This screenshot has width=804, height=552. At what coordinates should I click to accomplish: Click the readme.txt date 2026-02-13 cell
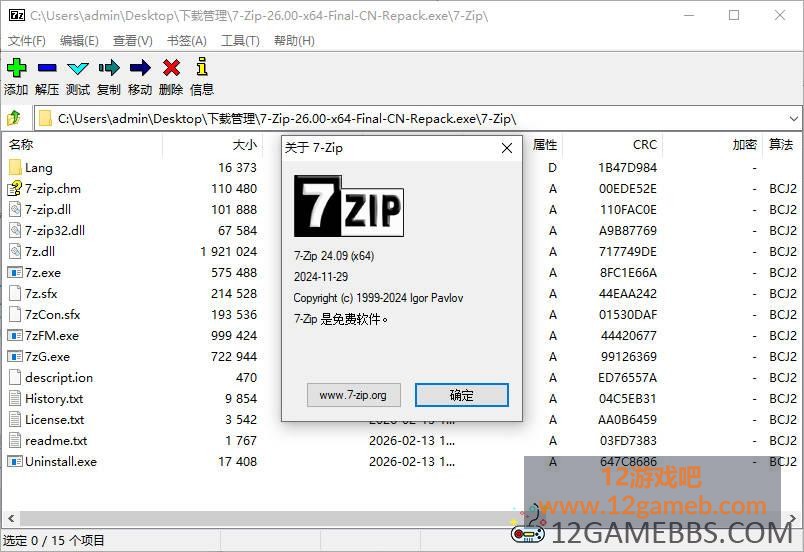[412, 440]
